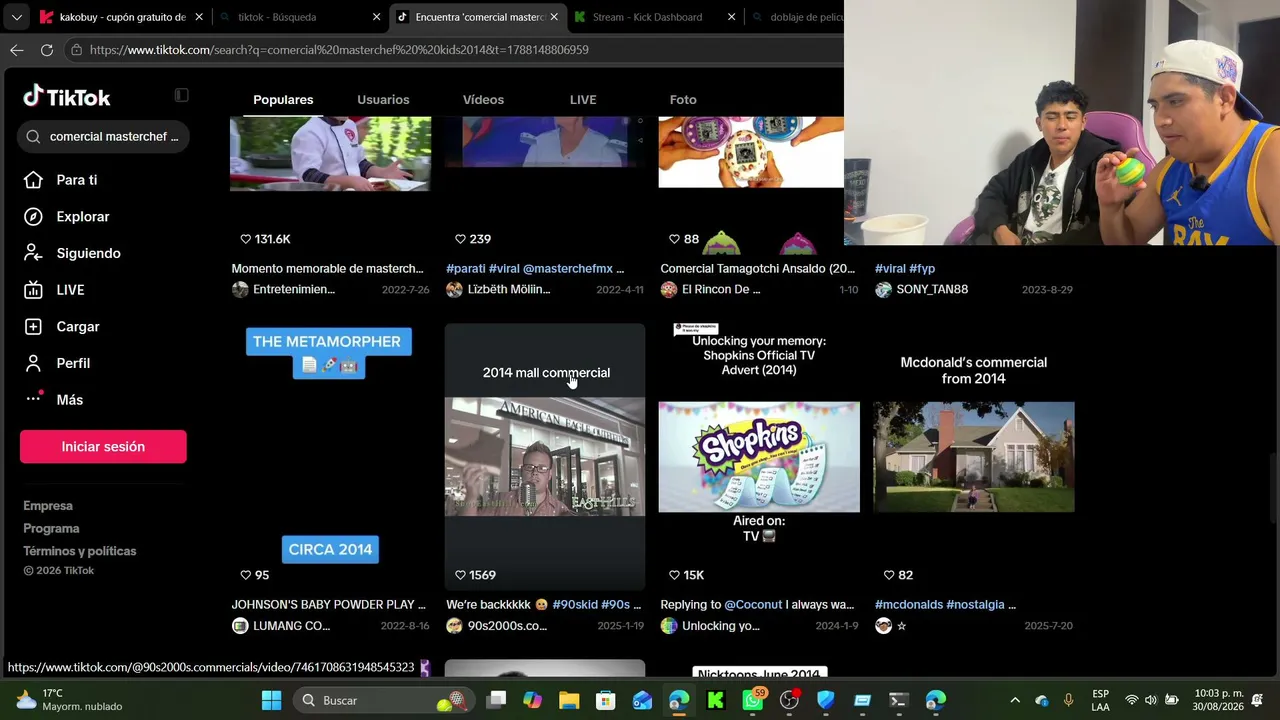Open Microsoft Store from taskbar
Viewport: 1280px width, 720px height.
pos(605,700)
